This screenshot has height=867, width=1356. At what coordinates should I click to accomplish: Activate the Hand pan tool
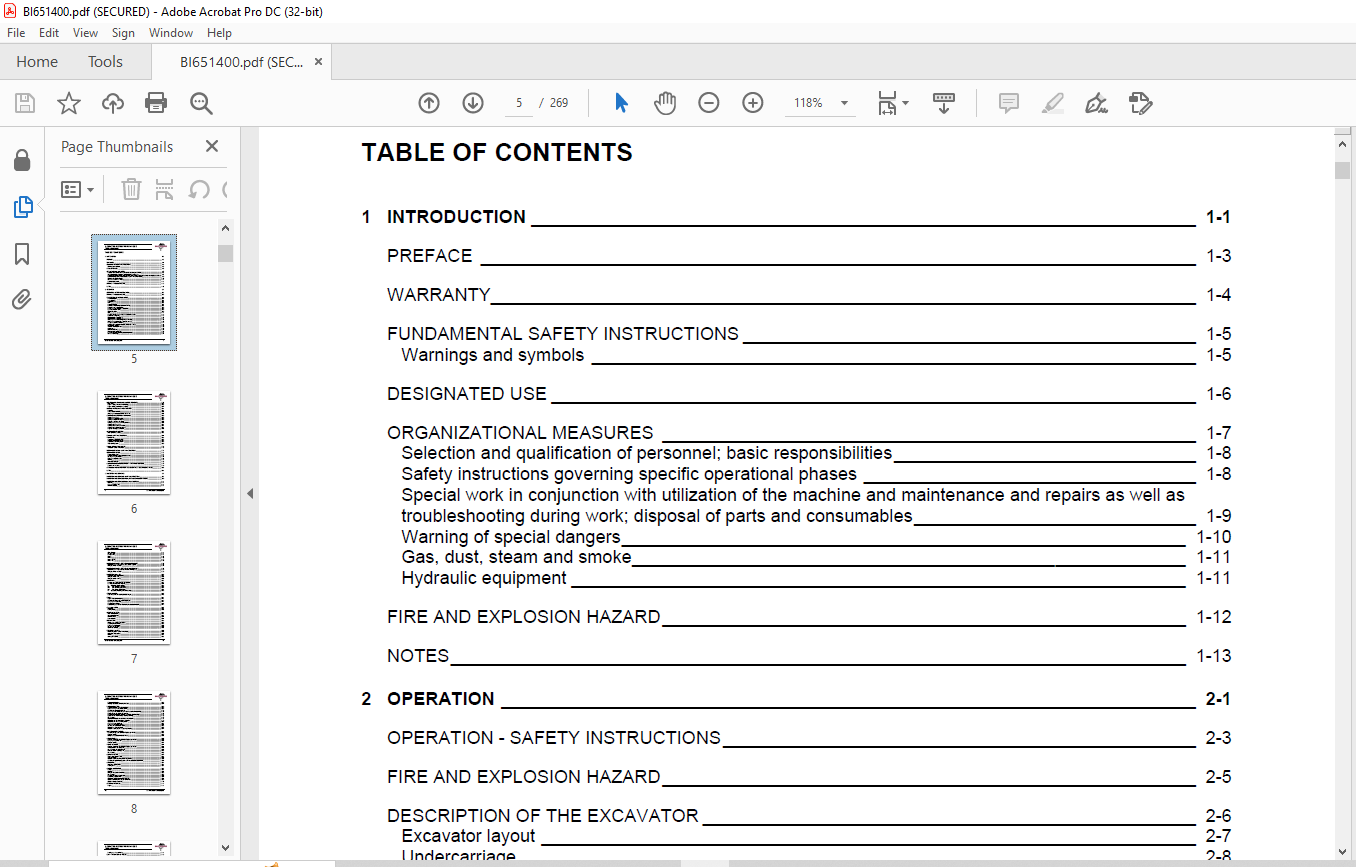(665, 103)
